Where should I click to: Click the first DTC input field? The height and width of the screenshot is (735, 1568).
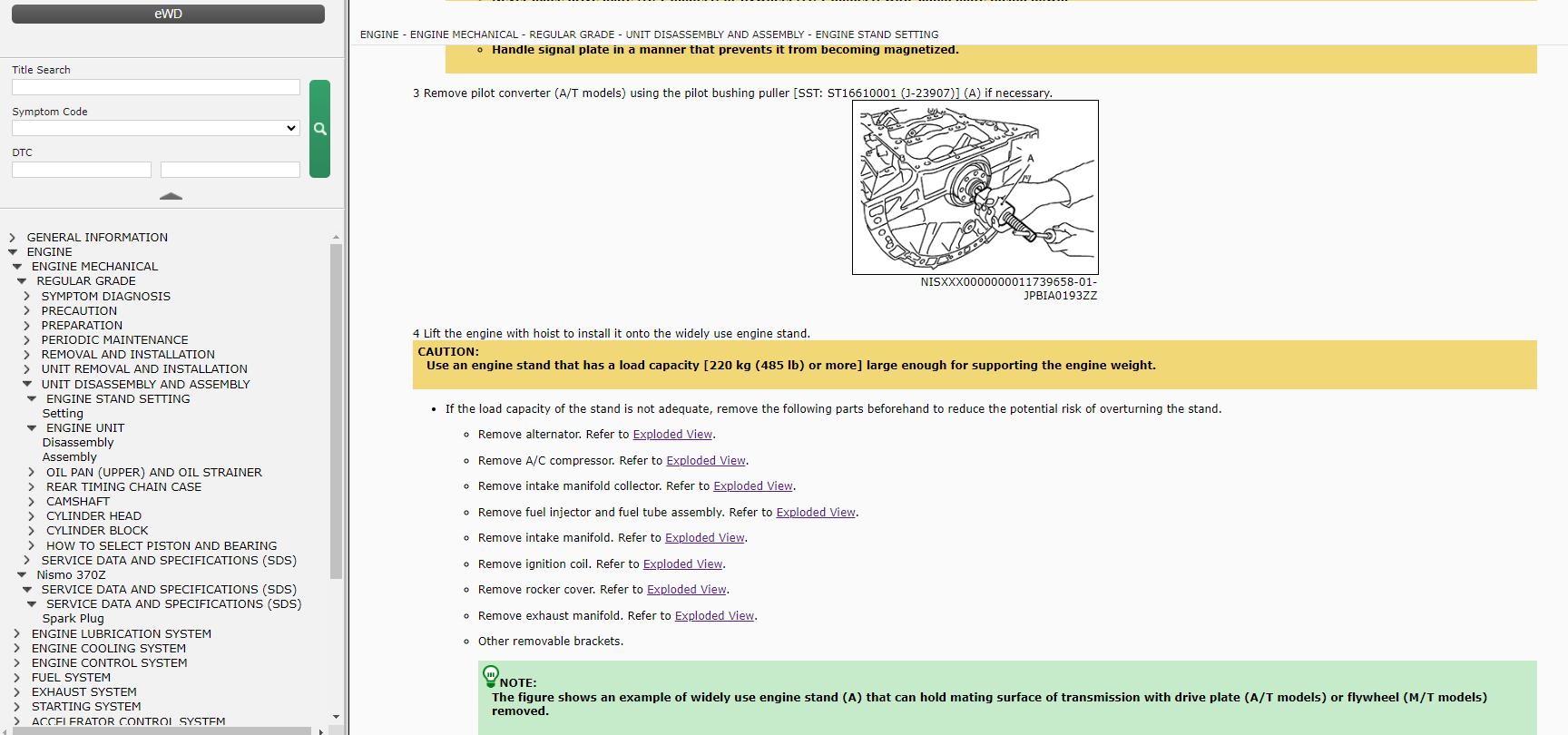coord(82,170)
